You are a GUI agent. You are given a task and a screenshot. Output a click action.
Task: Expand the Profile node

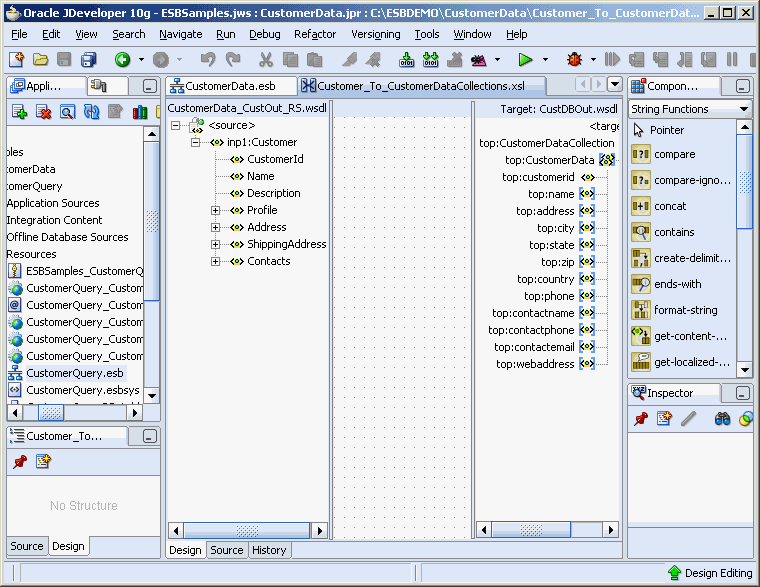(215, 210)
